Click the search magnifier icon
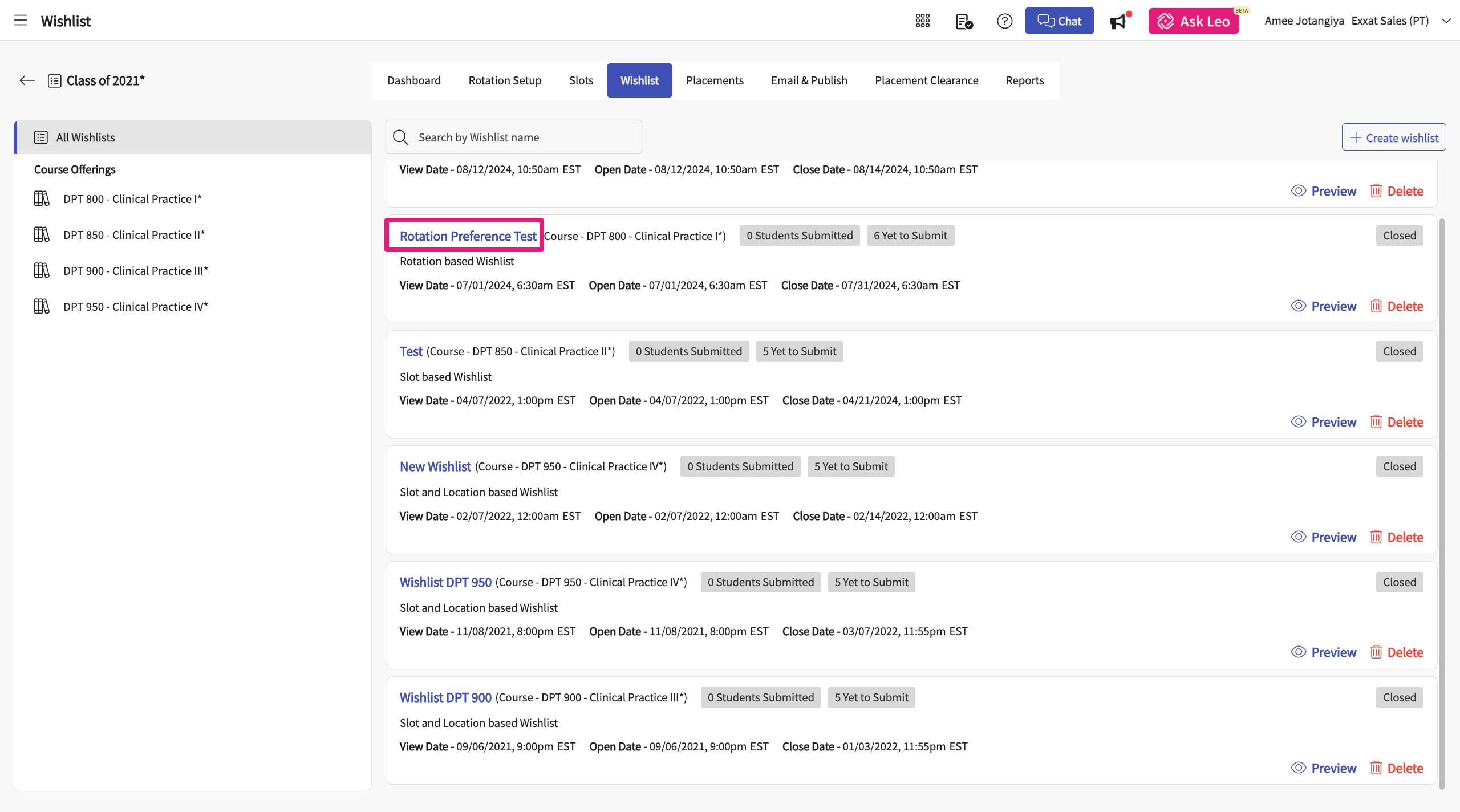 [x=400, y=137]
